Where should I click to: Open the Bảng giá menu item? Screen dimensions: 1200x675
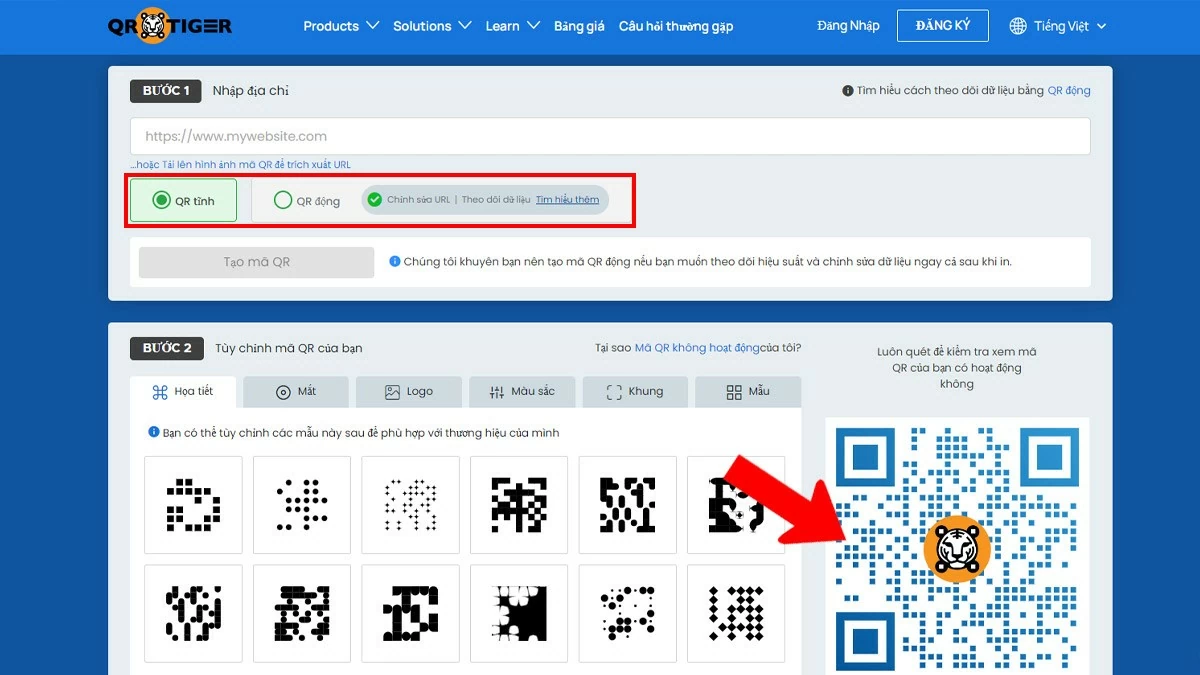(579, 26)
